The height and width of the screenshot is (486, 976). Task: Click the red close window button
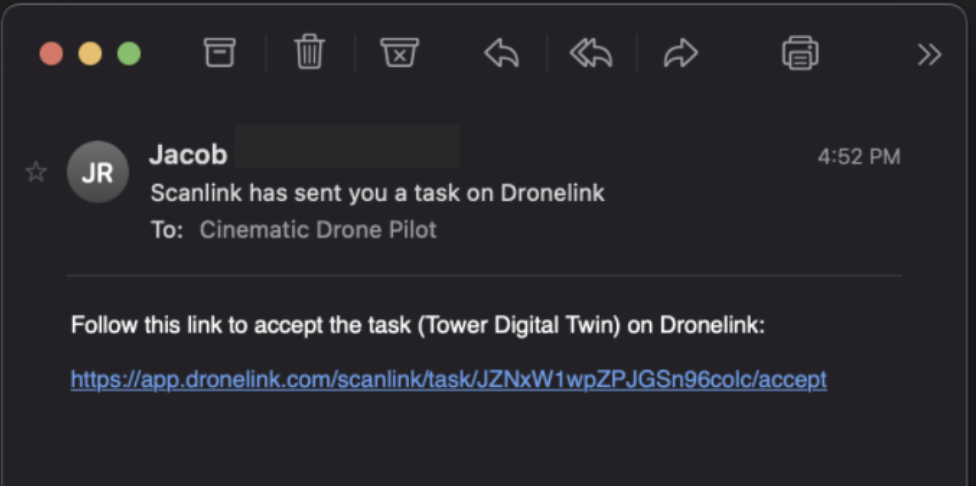tap(51, 54)
